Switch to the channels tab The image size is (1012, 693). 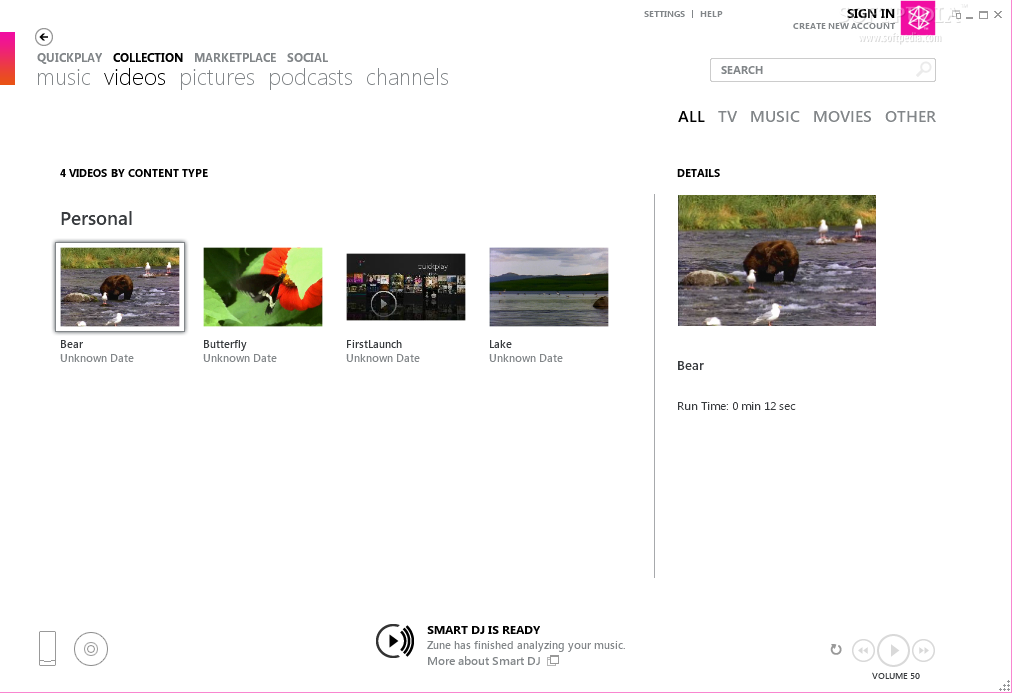coord(407,77)
